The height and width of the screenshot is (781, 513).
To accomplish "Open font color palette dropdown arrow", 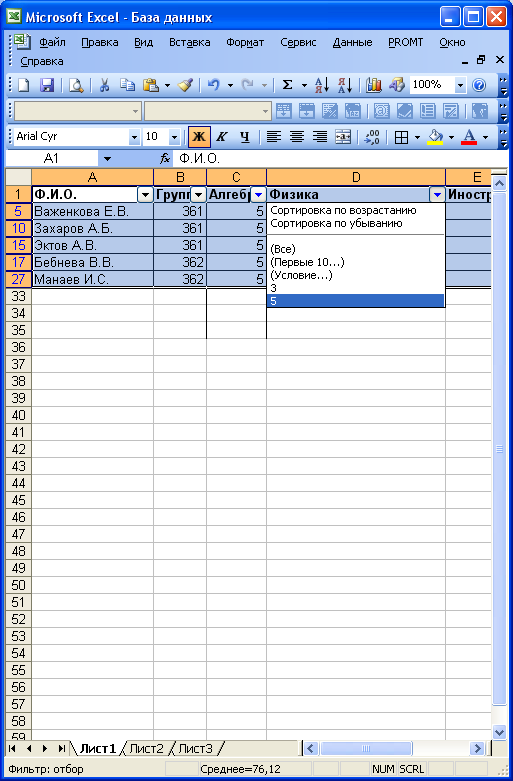I will [x=485, y=136].
